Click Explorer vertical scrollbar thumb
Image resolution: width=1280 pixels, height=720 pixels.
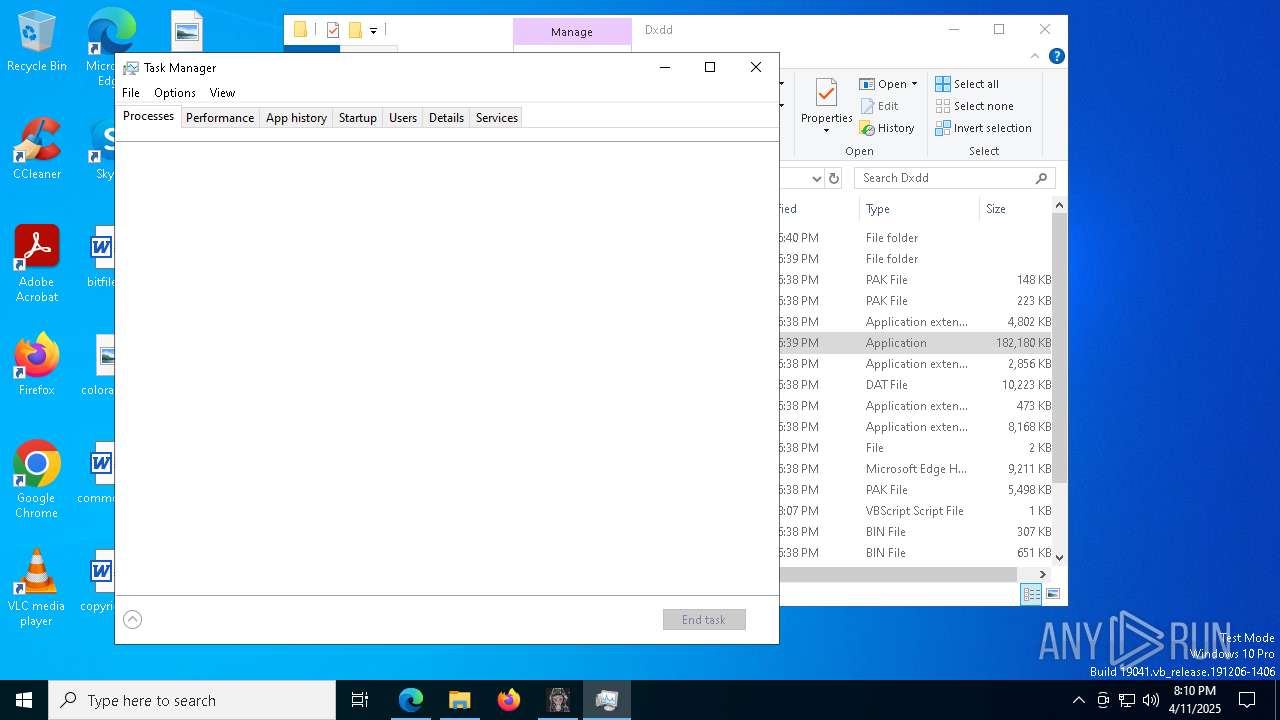1059,347
